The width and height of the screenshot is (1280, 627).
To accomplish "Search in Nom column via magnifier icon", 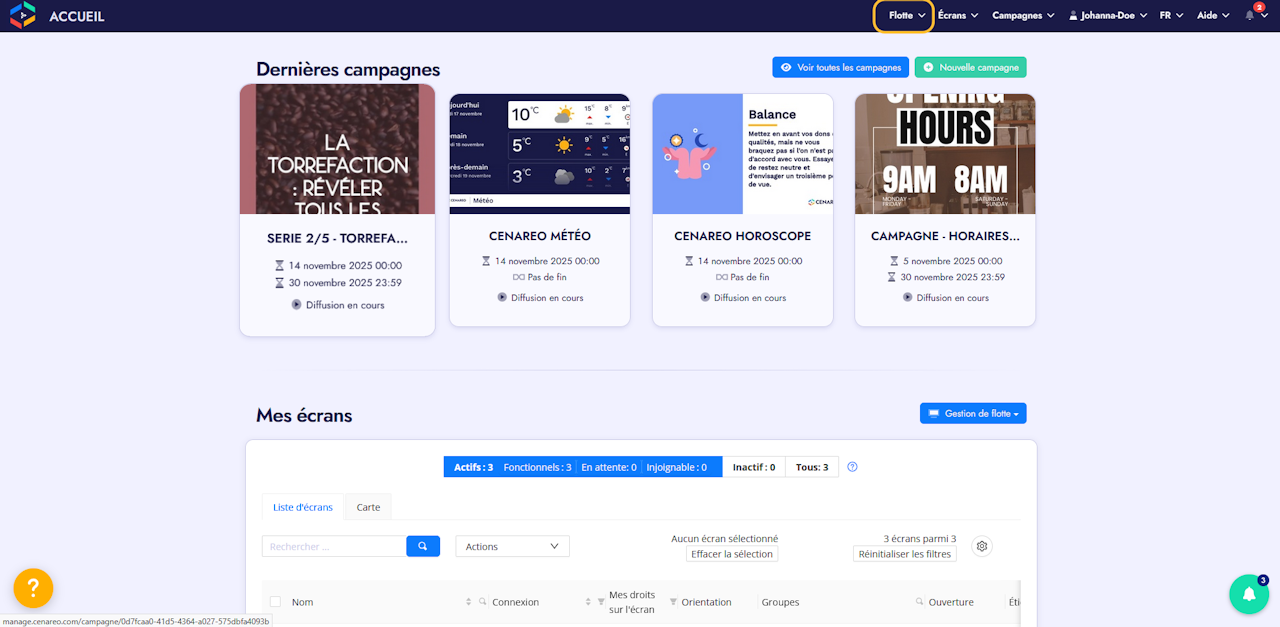I will point(483,602).
